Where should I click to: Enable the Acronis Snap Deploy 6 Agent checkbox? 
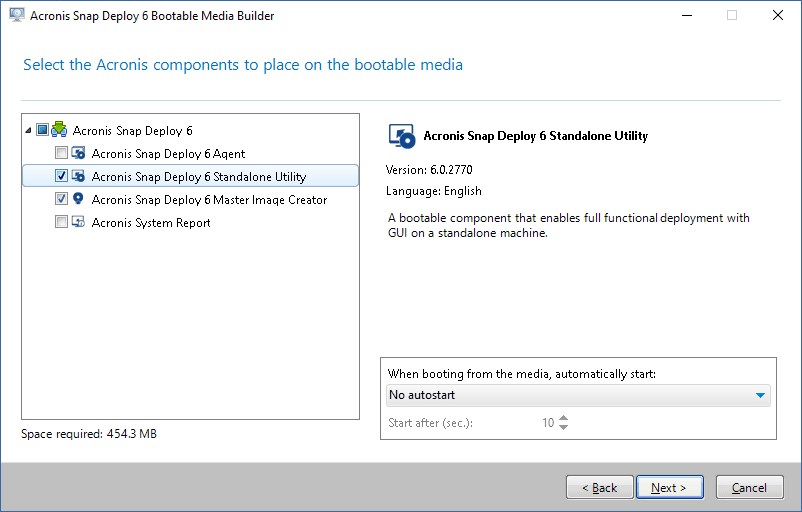tap(62, 153)
